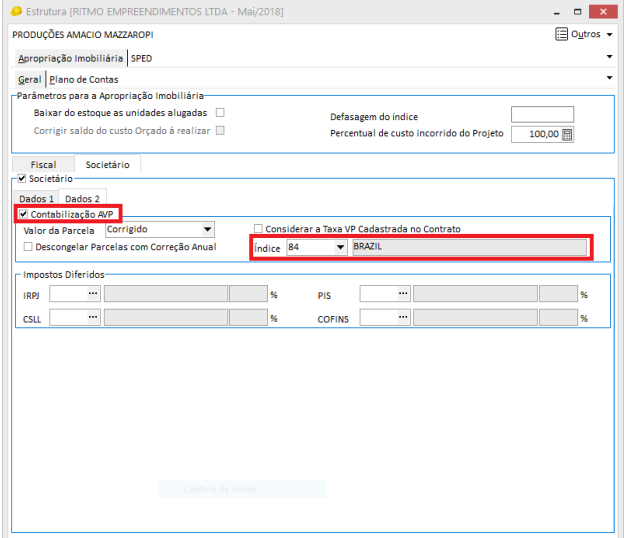The image size is (624, 538).
Task: Click the COFINS percentage field
Action: pyautogui.click(x=558, y=318)
